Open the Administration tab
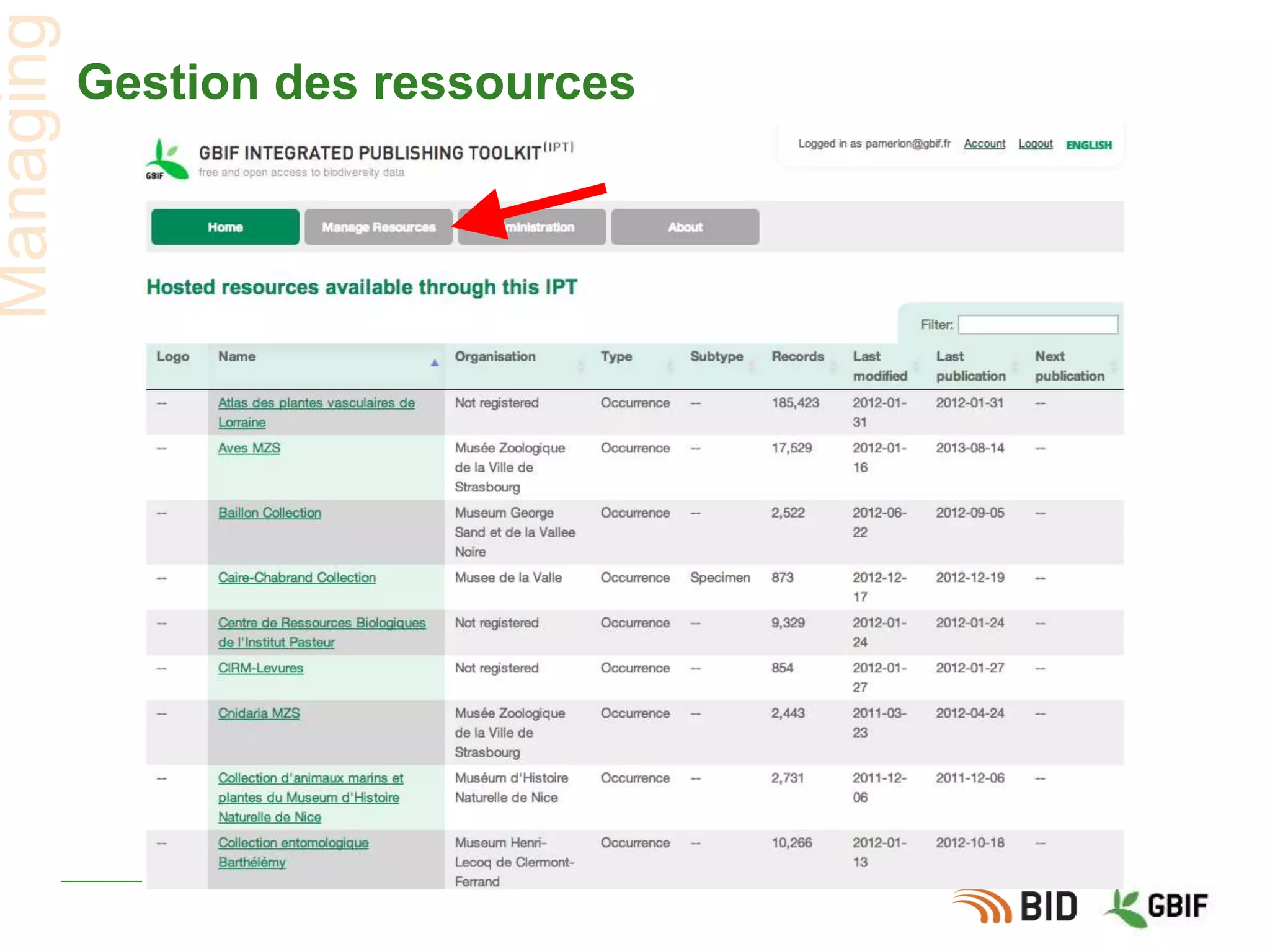 pyautogui.click(x=531, y=227)
